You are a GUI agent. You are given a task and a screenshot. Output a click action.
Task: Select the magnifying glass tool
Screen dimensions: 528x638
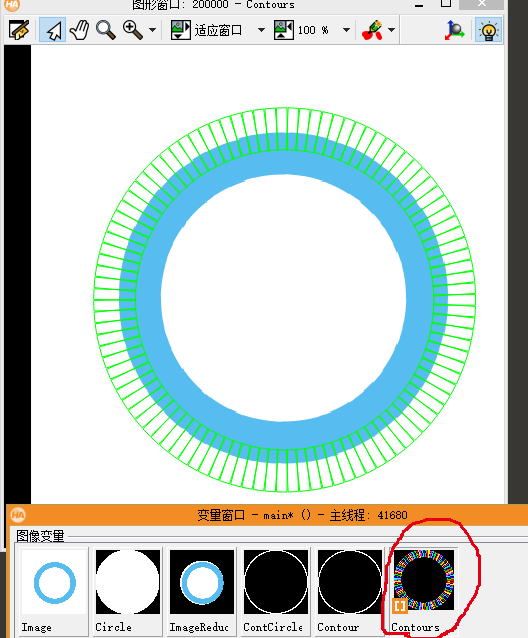point(106,30)
